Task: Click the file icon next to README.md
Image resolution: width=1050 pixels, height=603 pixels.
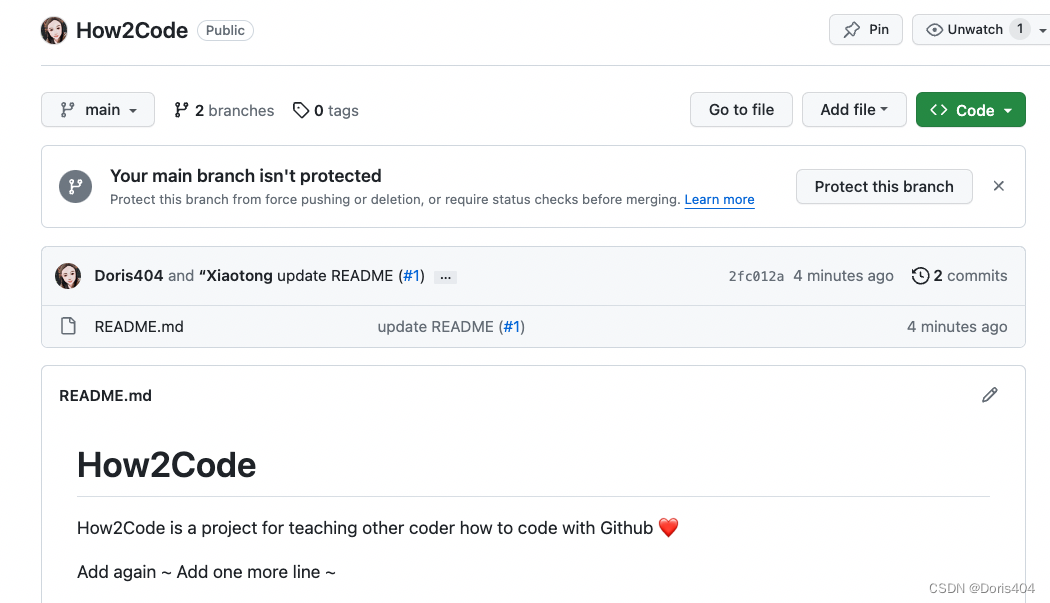Action: 68,326
